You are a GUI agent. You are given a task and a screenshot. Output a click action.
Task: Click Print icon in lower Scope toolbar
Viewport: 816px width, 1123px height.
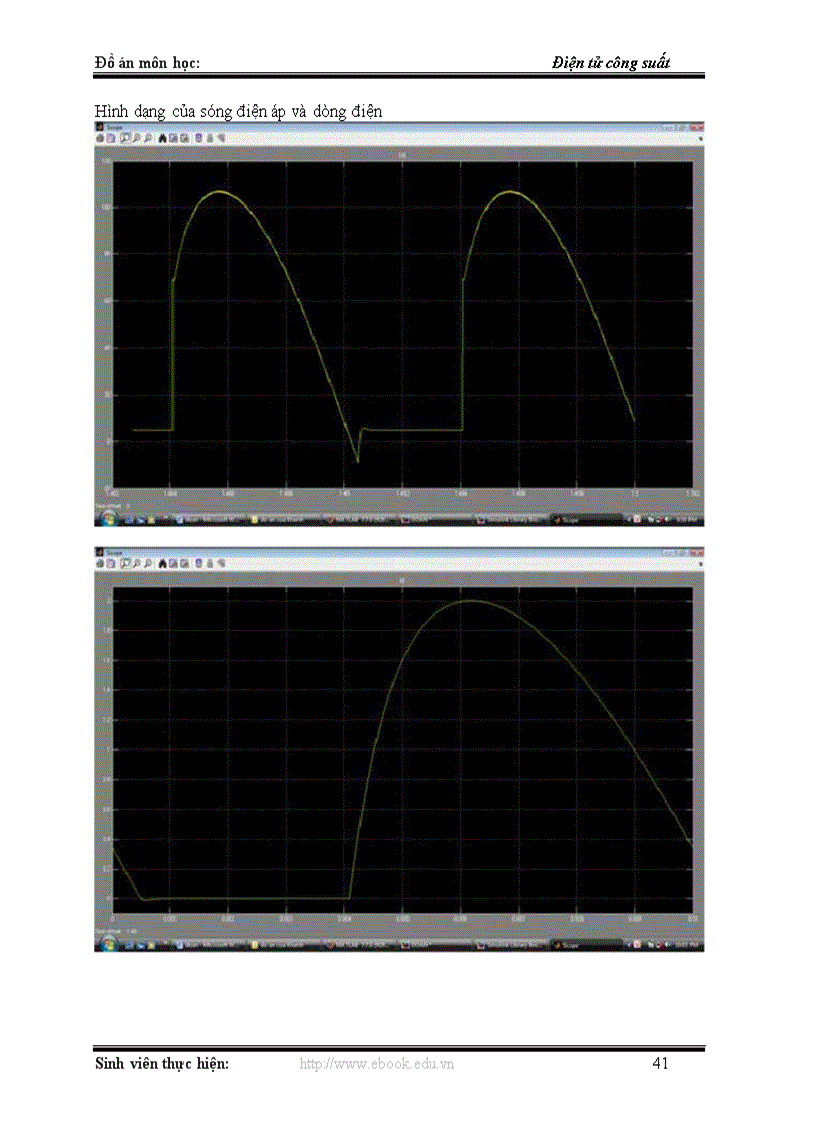click(100, 564)
